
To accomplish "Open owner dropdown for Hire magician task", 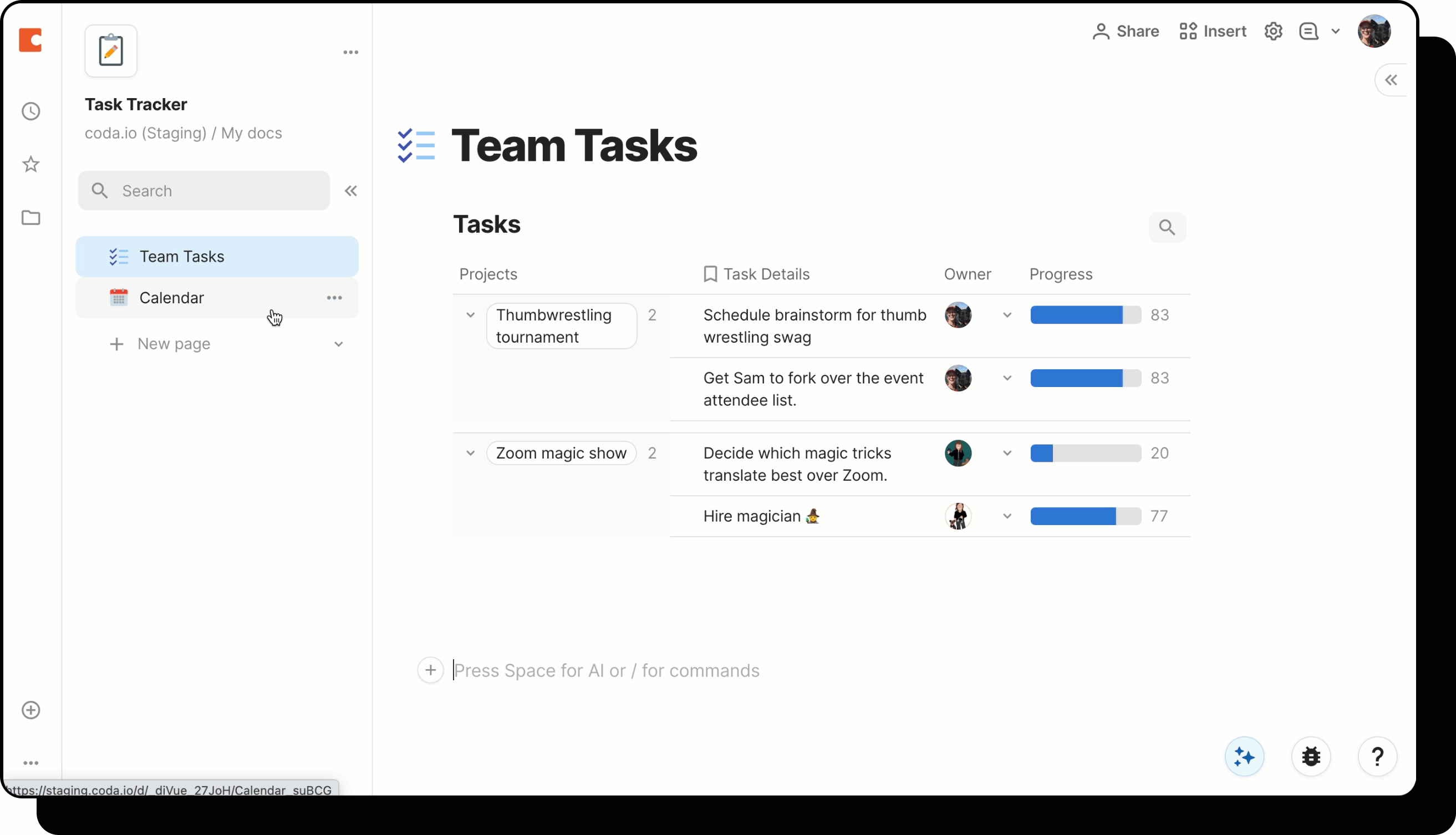I will pos(1007,516).
